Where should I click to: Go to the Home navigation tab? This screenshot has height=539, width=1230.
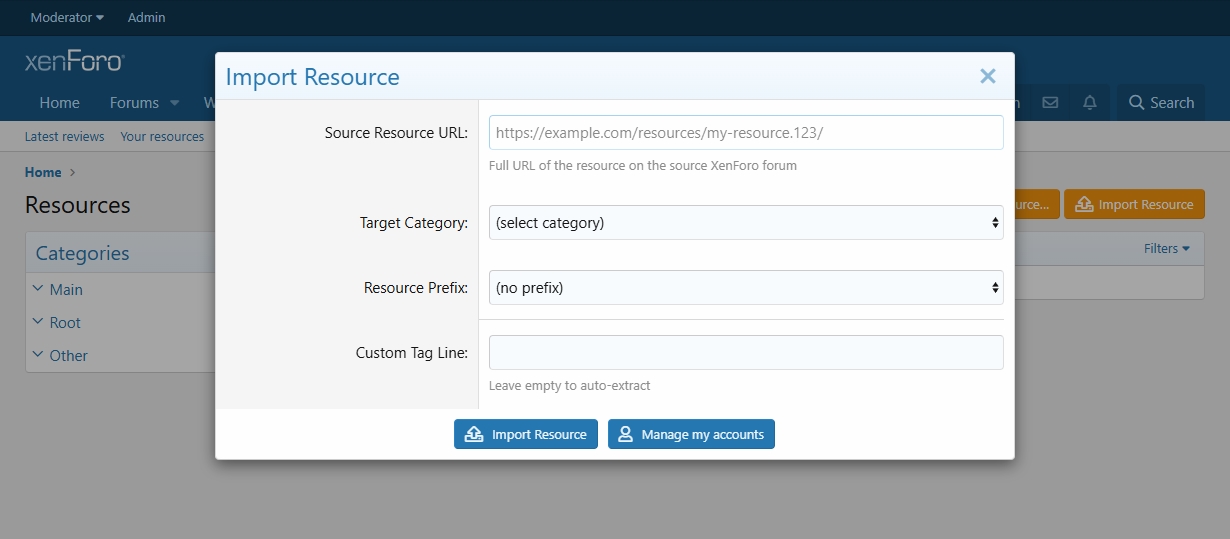coord(59,102)
